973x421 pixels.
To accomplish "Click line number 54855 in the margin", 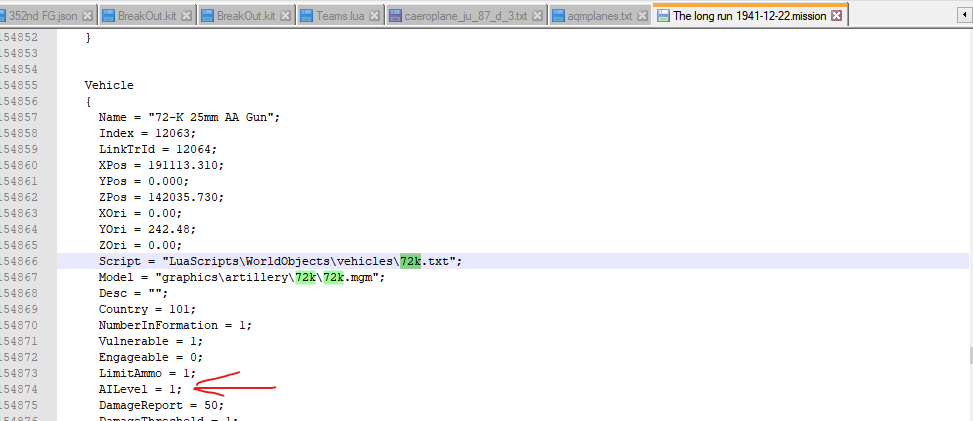I will tap(19, 85).
